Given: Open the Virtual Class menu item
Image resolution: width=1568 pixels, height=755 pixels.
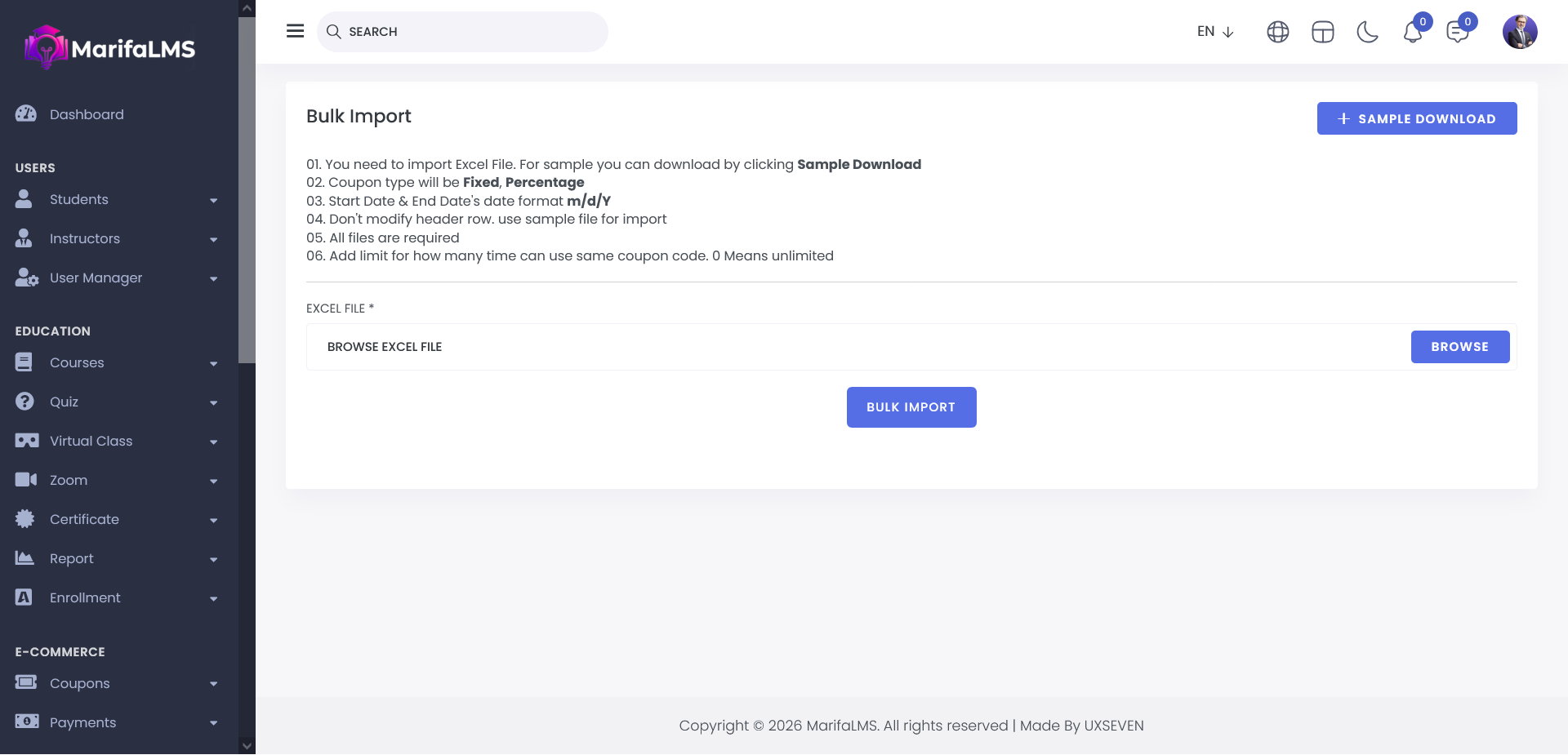Looking at the screenshot, I should coord(91,441).
